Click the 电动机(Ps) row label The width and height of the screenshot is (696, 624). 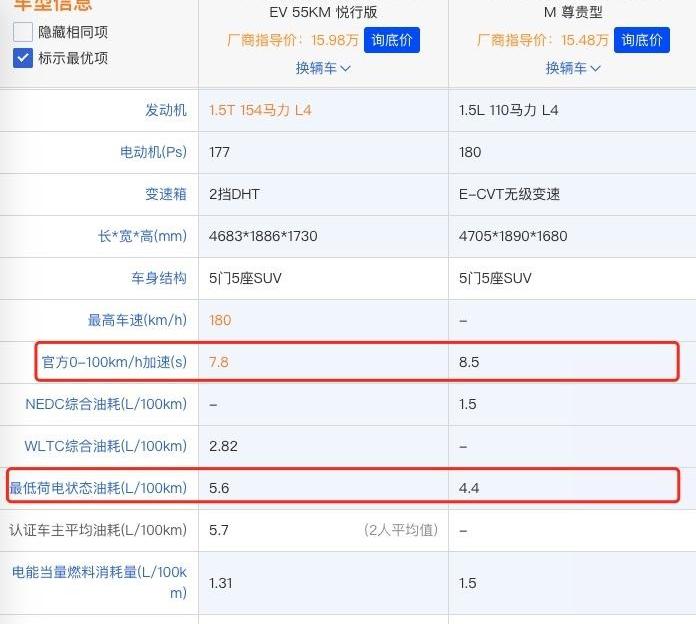pyautogui.click(x=153, y=152)
